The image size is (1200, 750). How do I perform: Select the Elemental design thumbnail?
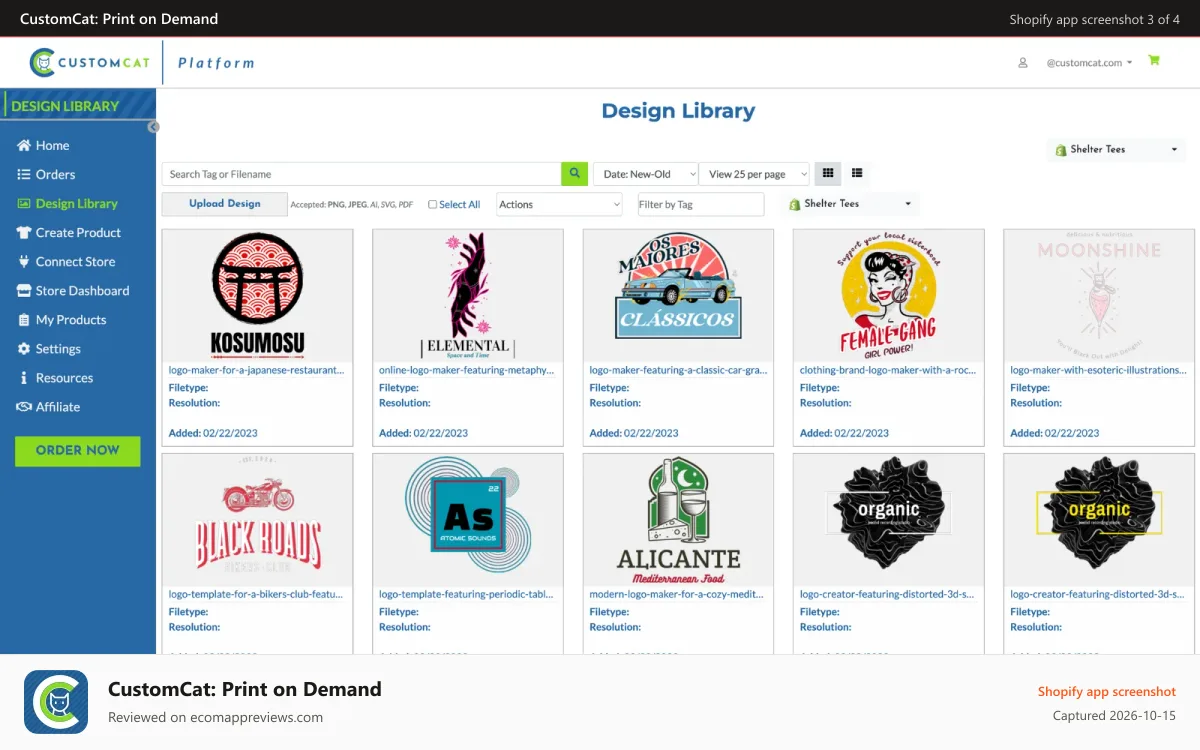(x=468, y=296)
